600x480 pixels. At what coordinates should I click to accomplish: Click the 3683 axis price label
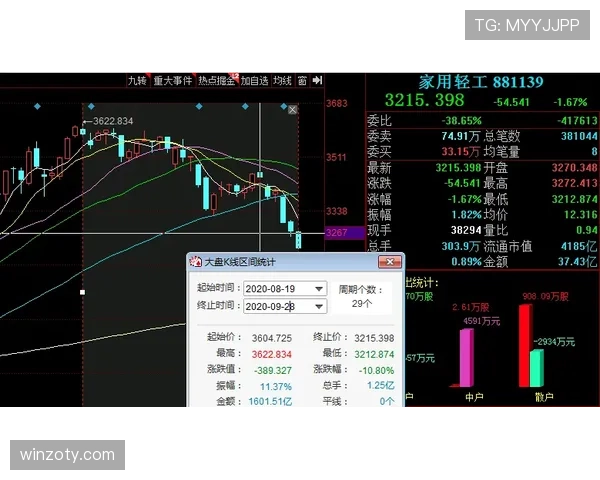337,103
